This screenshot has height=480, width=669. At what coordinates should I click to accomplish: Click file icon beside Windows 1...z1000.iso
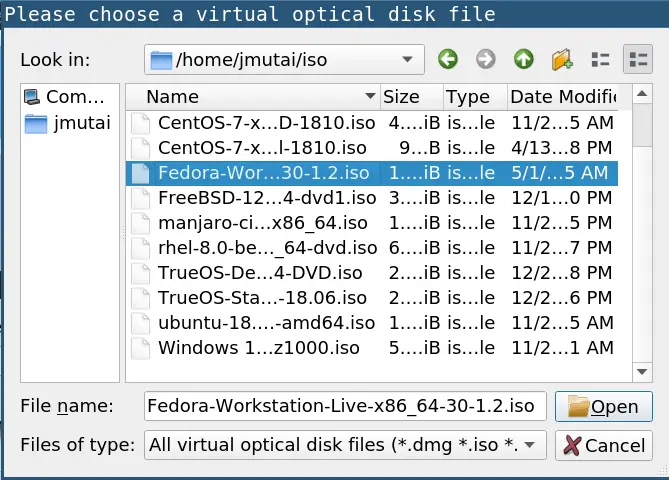(141, 348)
